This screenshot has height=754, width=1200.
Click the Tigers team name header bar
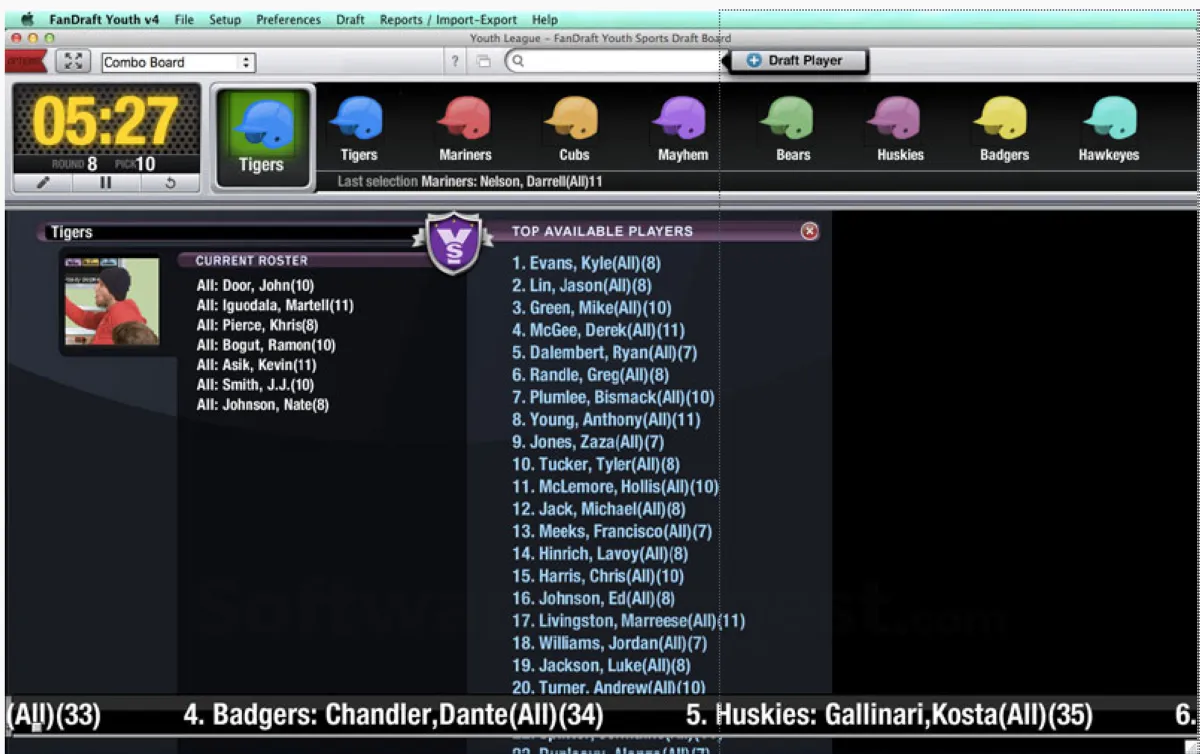[232, 232]
